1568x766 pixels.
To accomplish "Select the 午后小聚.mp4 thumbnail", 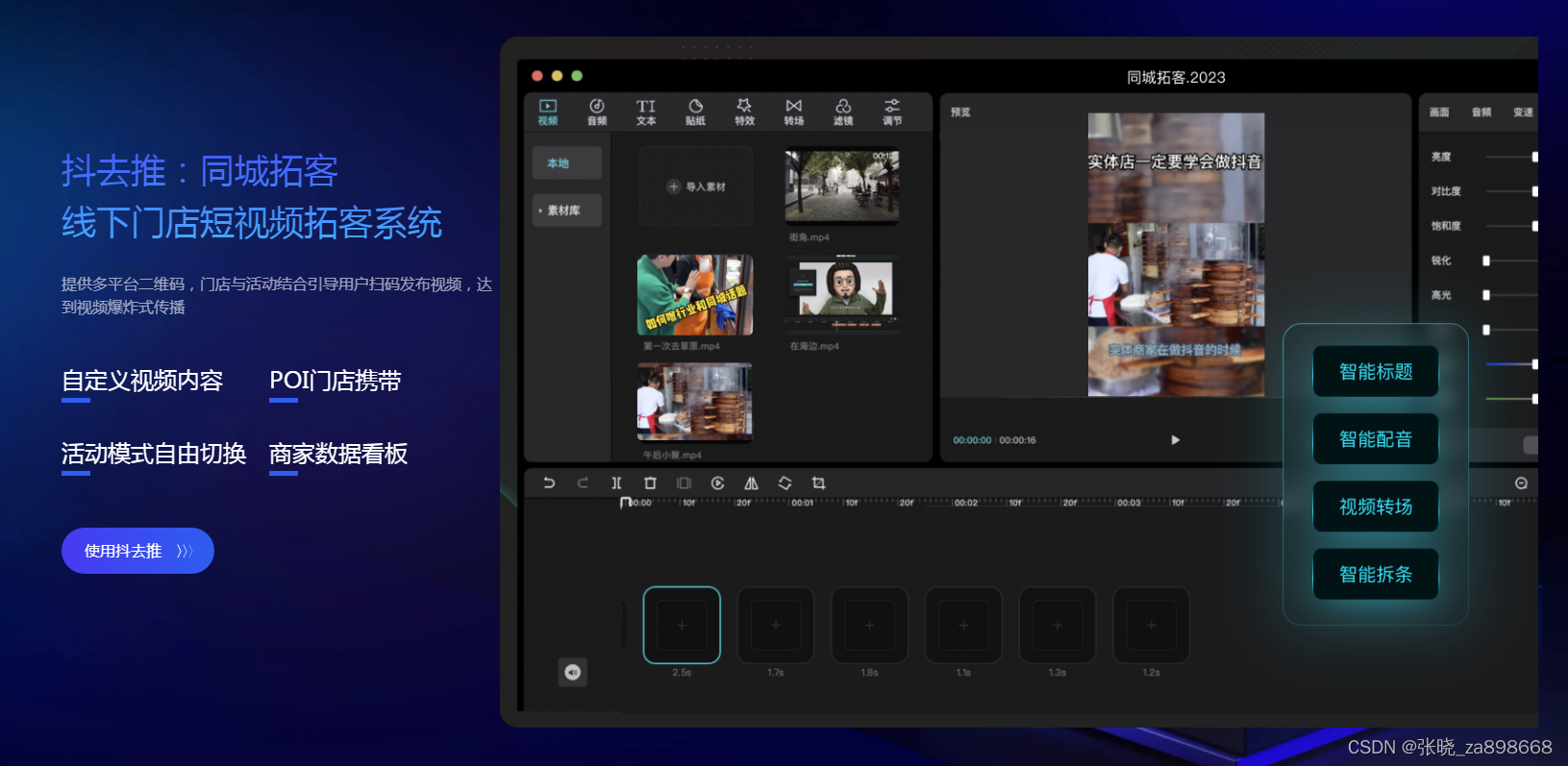I will coord(695,402).
